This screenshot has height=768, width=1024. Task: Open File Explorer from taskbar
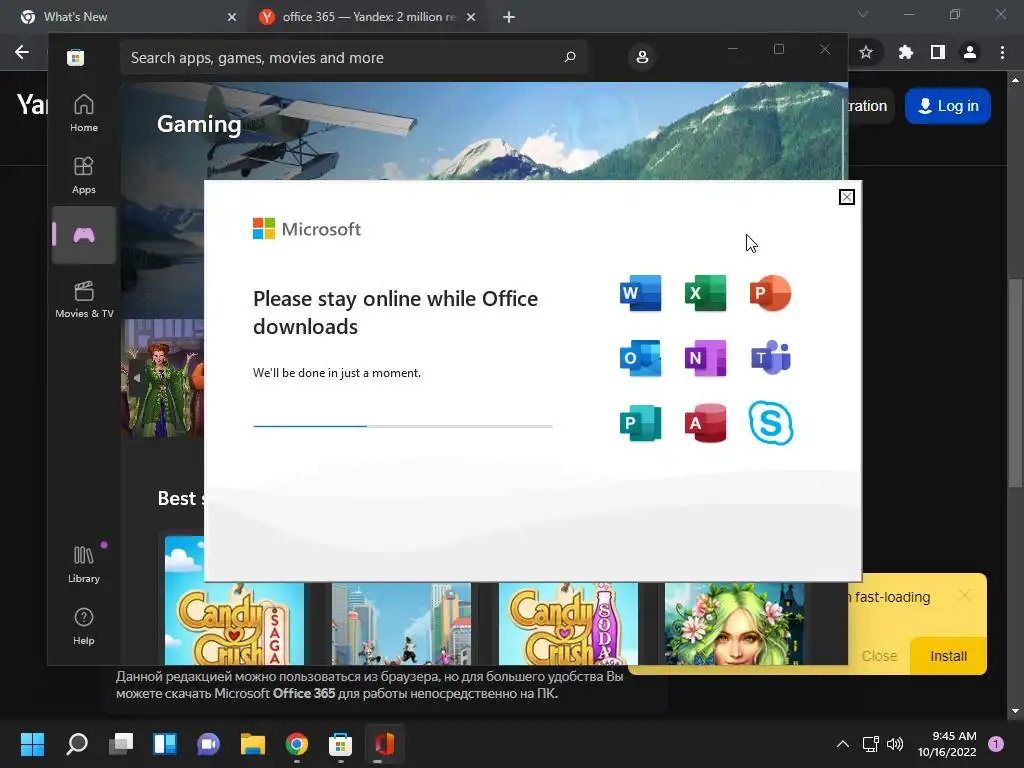point(253,744)
